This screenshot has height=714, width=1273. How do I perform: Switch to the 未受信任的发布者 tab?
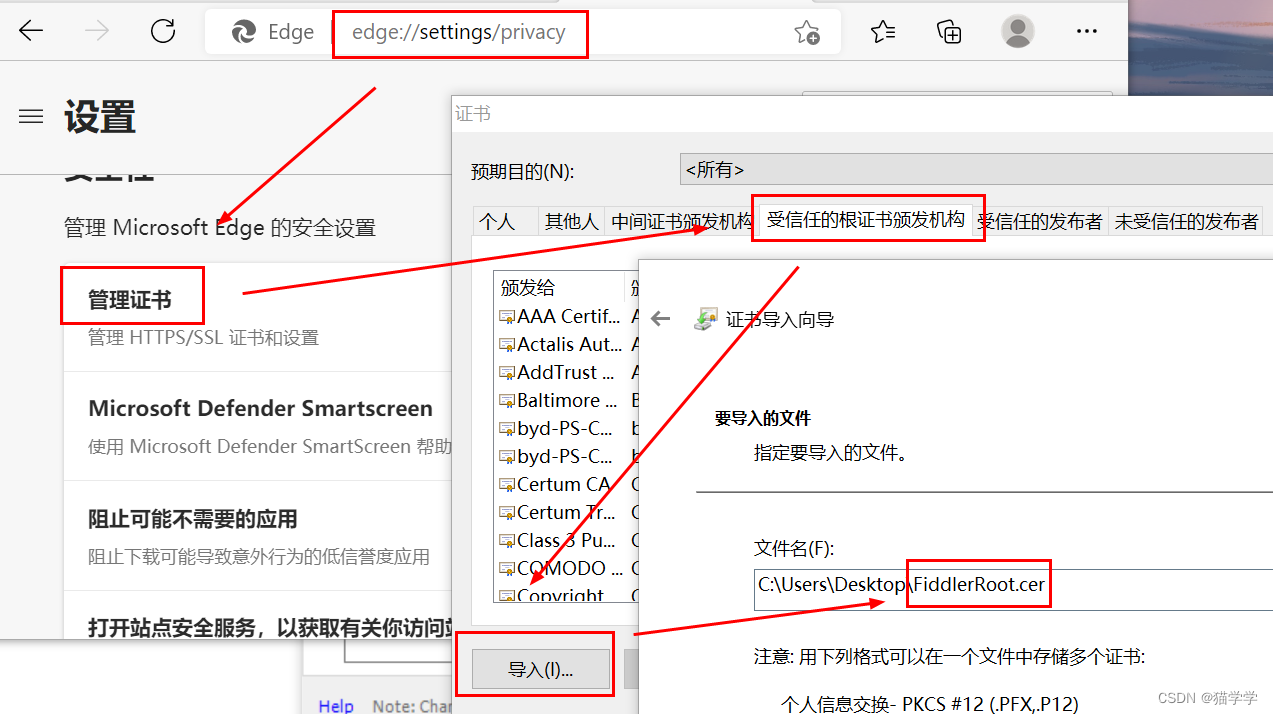(x=1186, y=221)
